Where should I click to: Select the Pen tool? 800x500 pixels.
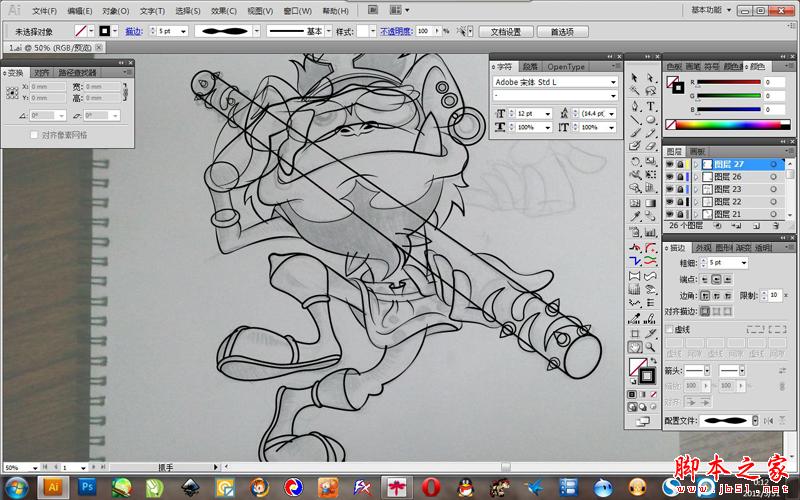click(x=635, y=106)
